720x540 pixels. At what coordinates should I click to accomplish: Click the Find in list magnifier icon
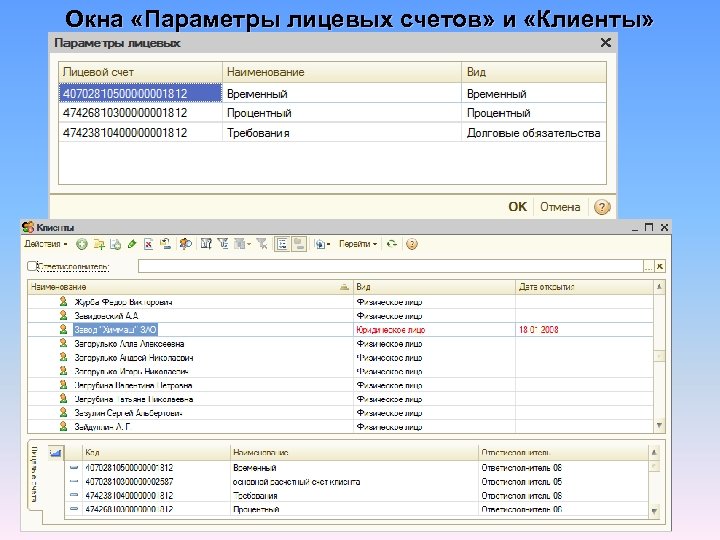(186, 244)
